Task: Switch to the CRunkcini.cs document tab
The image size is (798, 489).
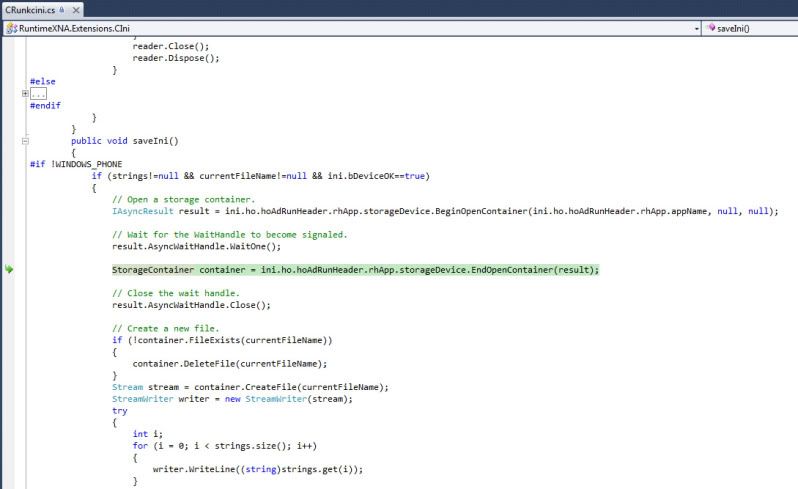Action: [30, 9]
